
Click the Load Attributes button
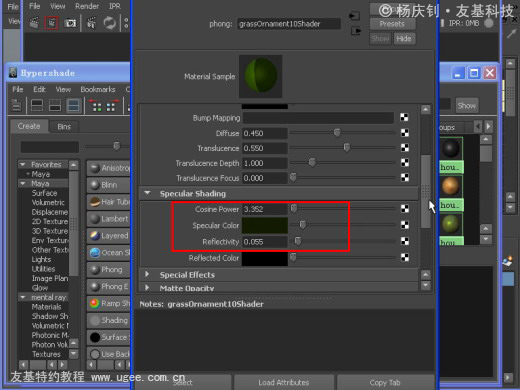[284, 382]
